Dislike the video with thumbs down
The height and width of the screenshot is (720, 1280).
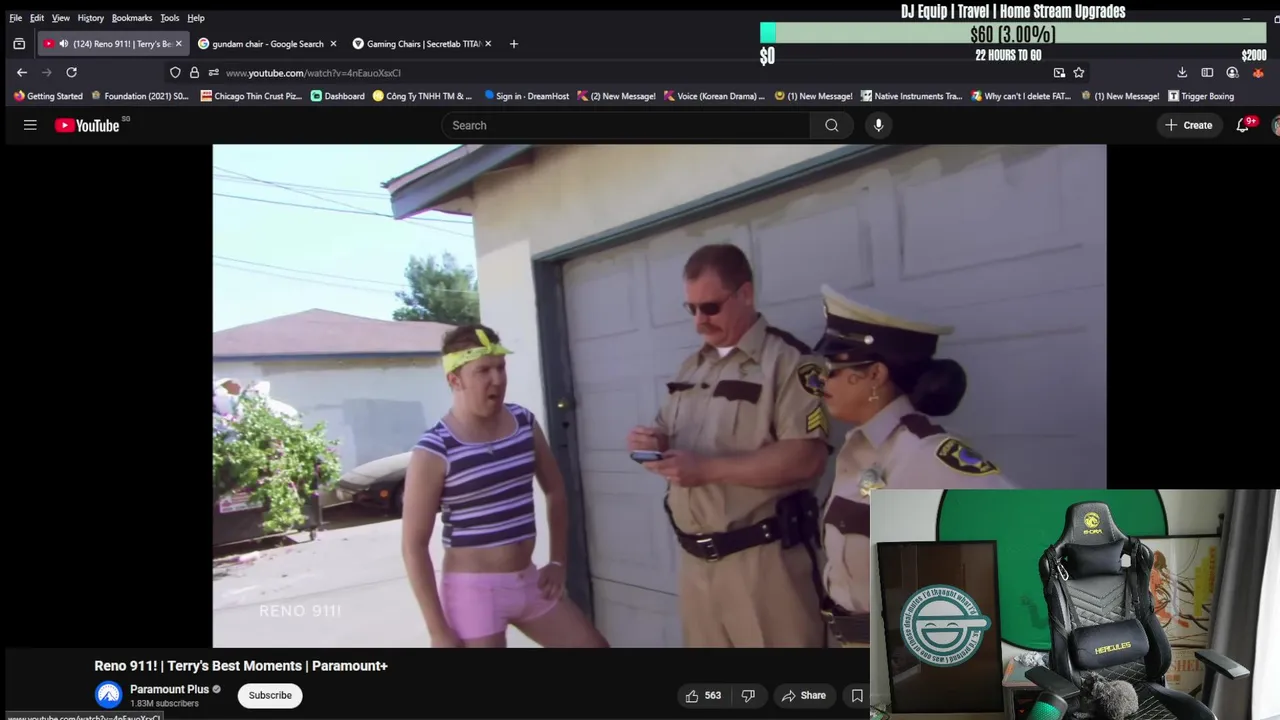(x=748, y=695)
